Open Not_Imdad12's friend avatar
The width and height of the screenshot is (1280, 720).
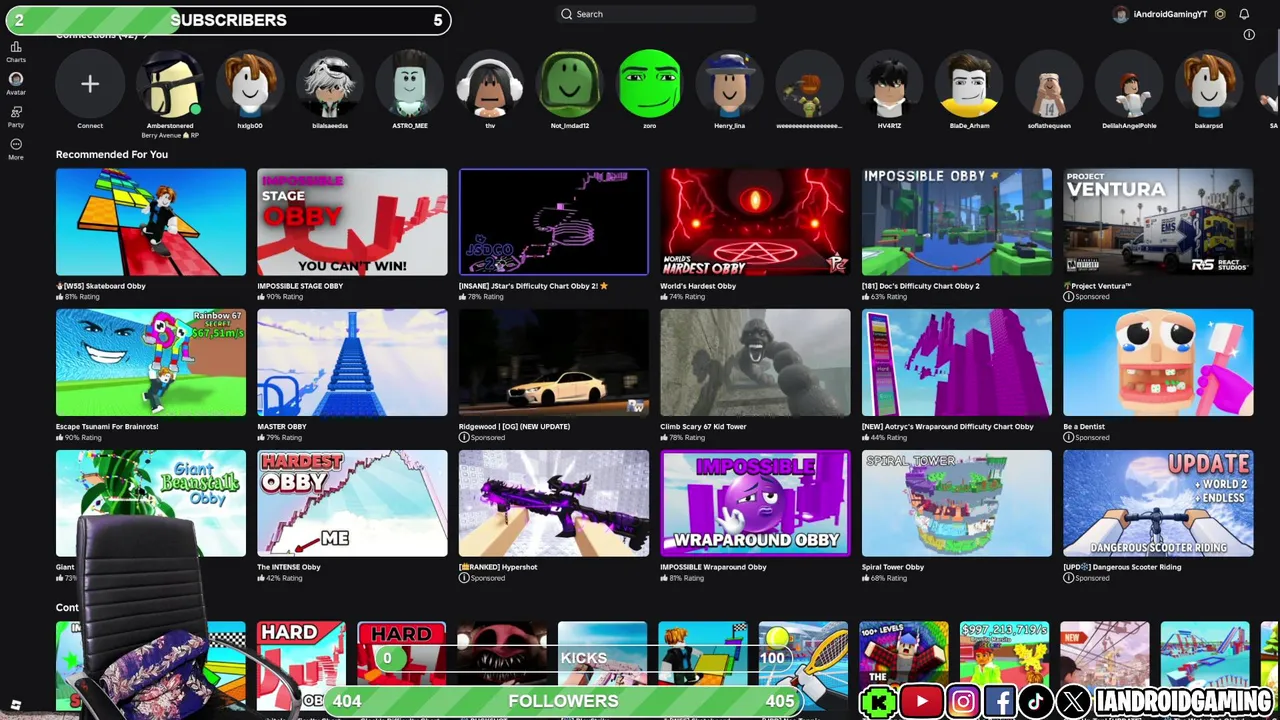coord(570,84)
